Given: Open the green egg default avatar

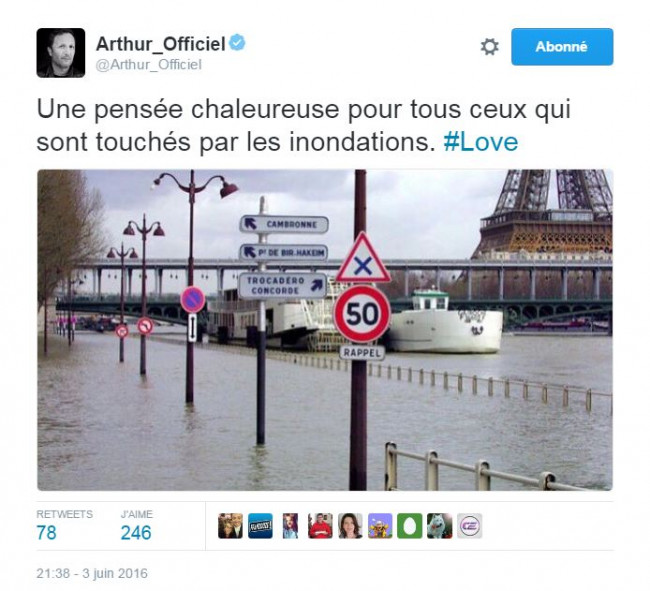Looking at the screenshot, I should point(410,526).
